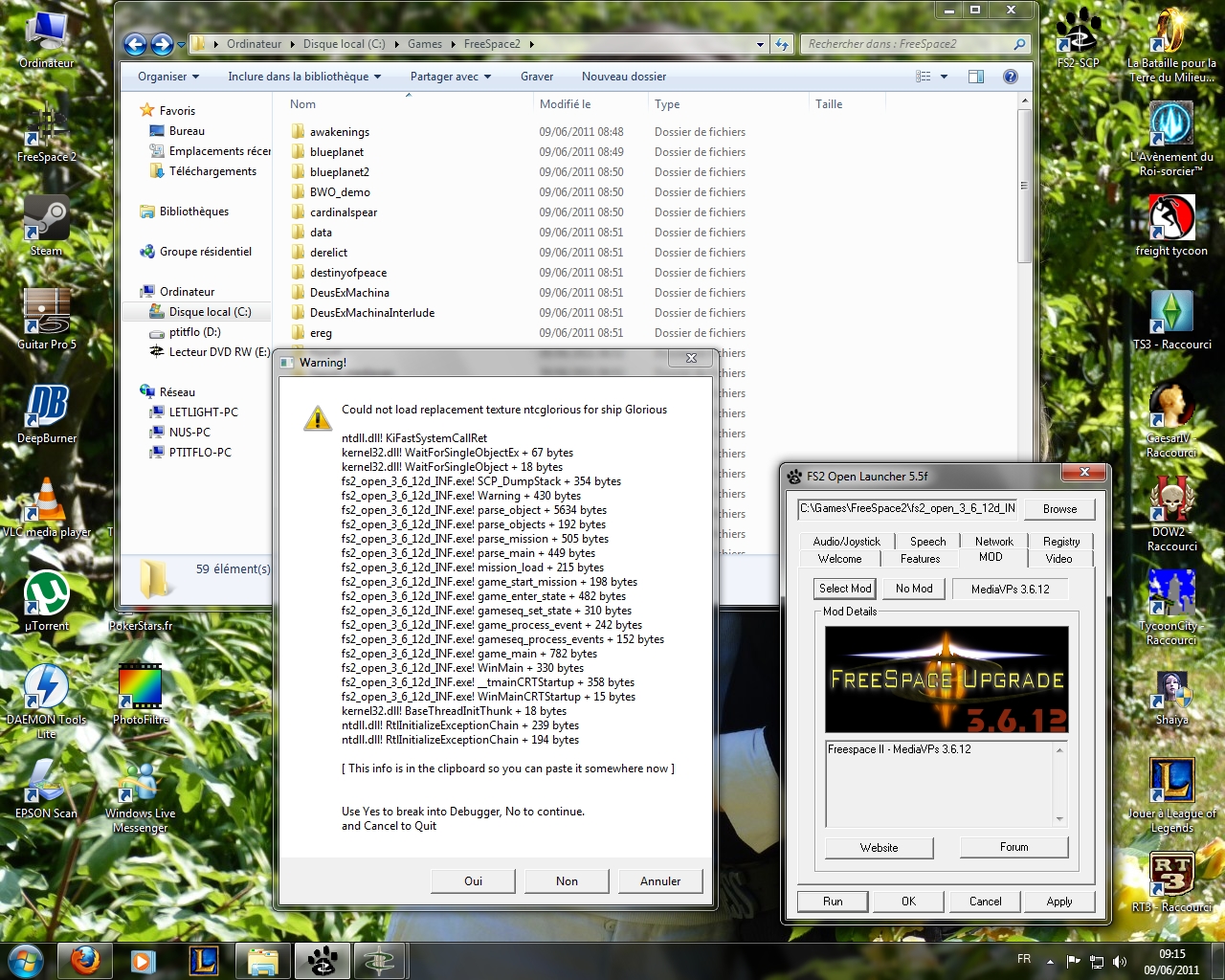This screenshot has height=980, width=1225.
Task: Click the Explorer help icon in the toolbar
Action: pyautogui.click(x=1010, y=77)
